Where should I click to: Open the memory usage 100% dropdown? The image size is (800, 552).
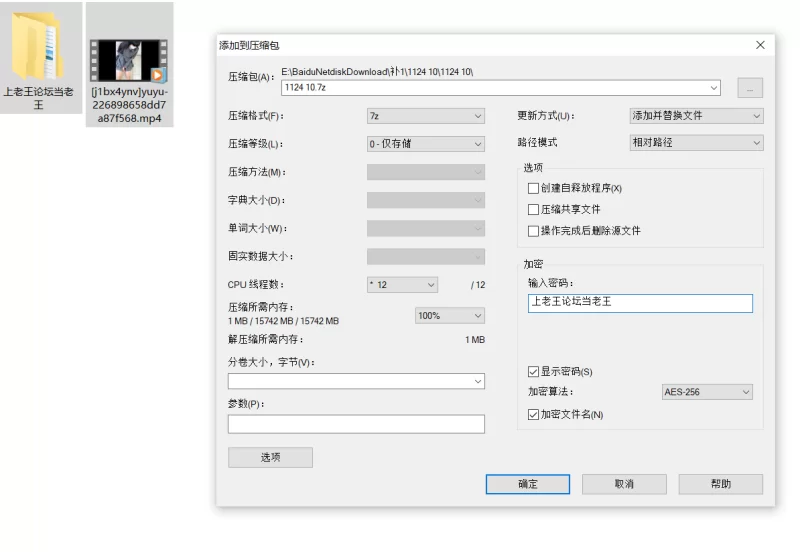pyautogui.click(x=449, y=316)
